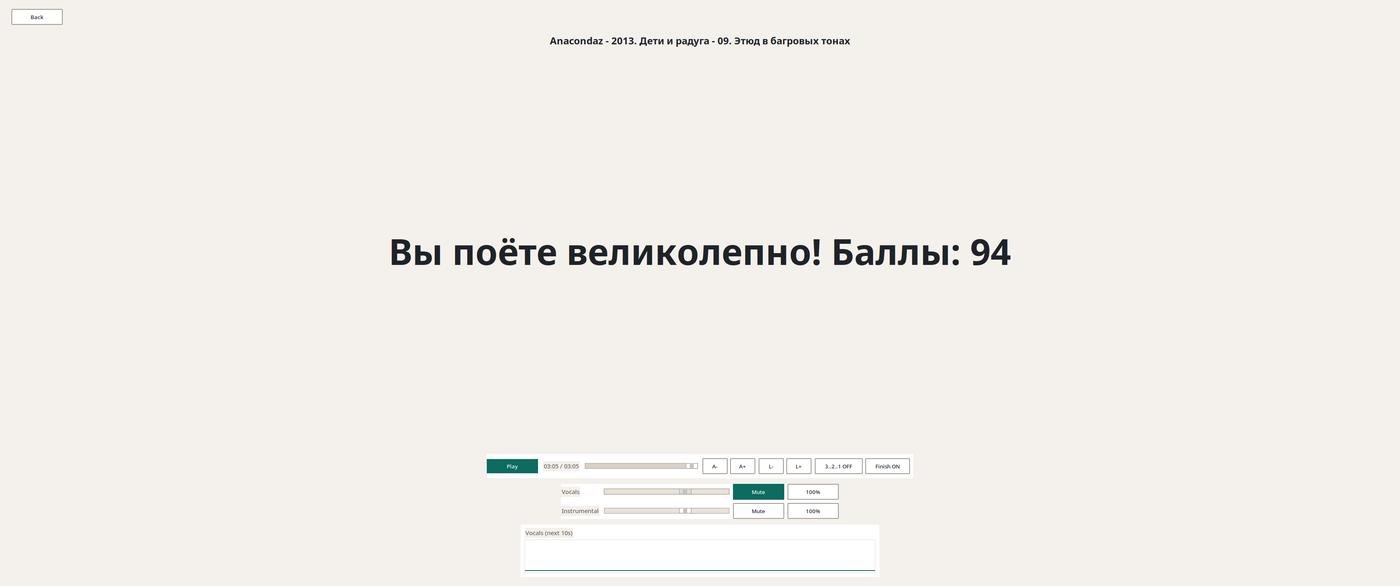Unmute the Vocals track
This screenshot has height=586, width=1400.
(758, 492)
